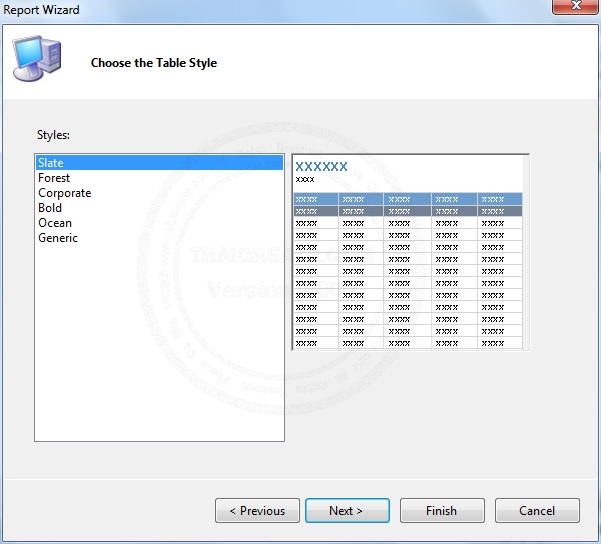
Task: Go back with the Previous button
Action: pos(257,511)
